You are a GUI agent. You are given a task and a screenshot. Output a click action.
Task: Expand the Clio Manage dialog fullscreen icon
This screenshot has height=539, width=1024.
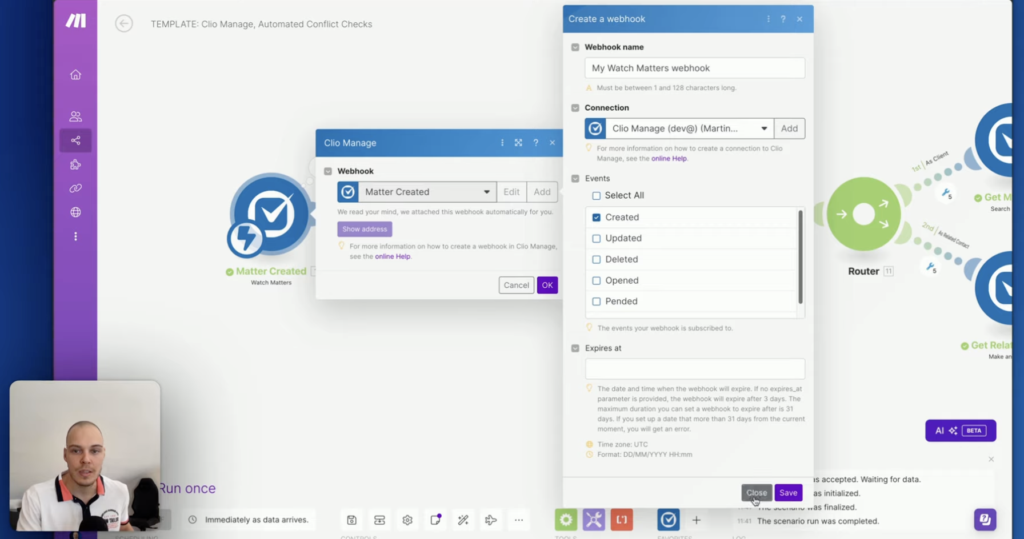click(x=518, y=142)
